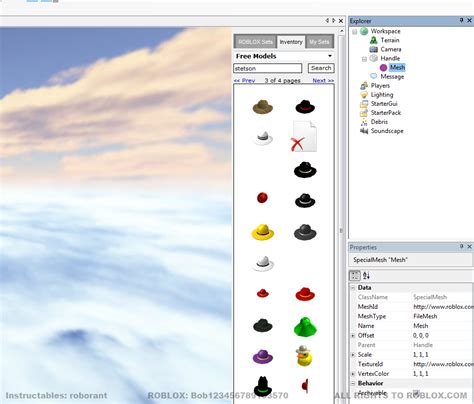This screenshot has height=404, width=474.
Task: Select the Players service icon
Action: pyautogui.click(x=364, y=86)
